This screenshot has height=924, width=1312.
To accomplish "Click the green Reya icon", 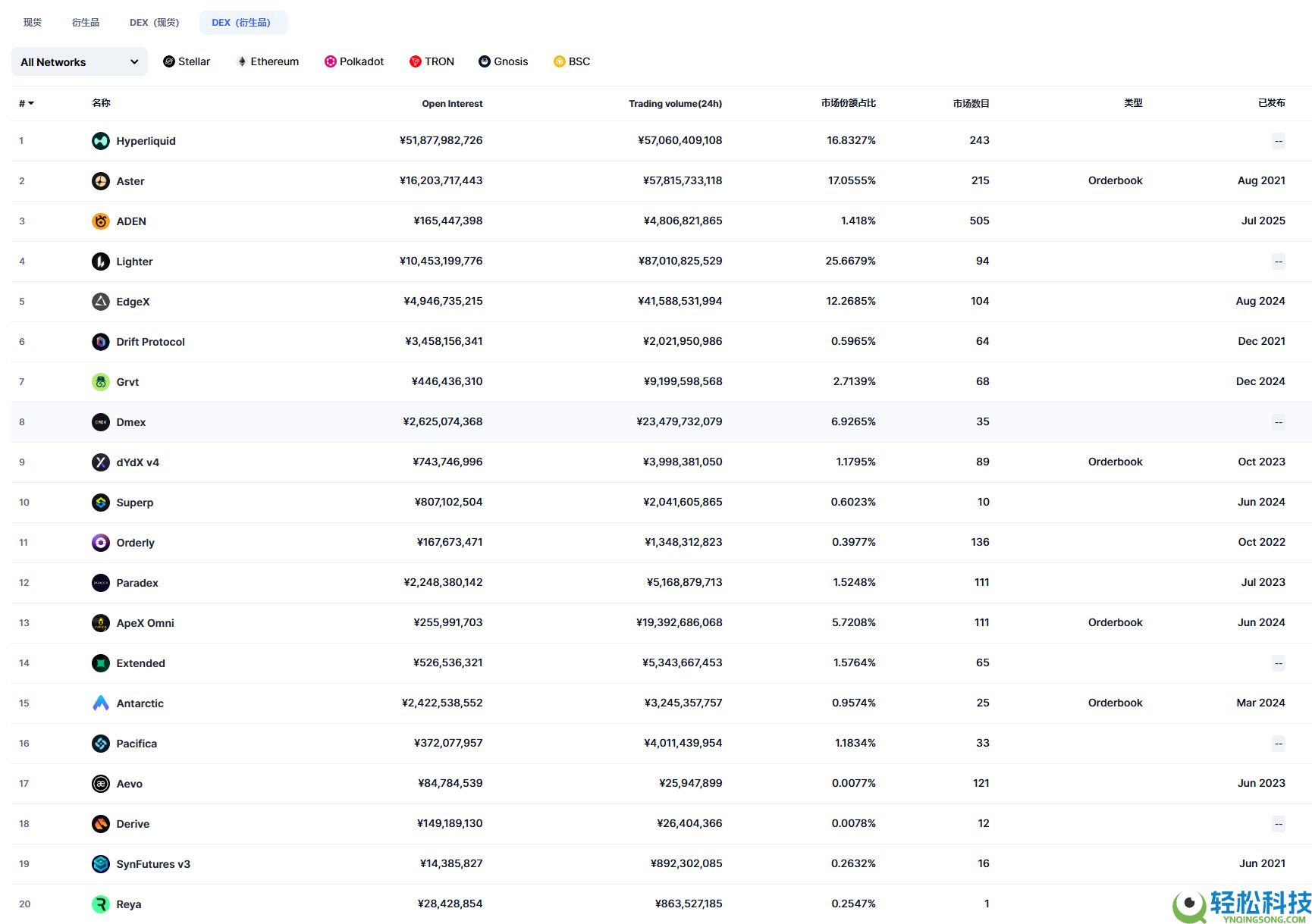I will coord(100,904).
